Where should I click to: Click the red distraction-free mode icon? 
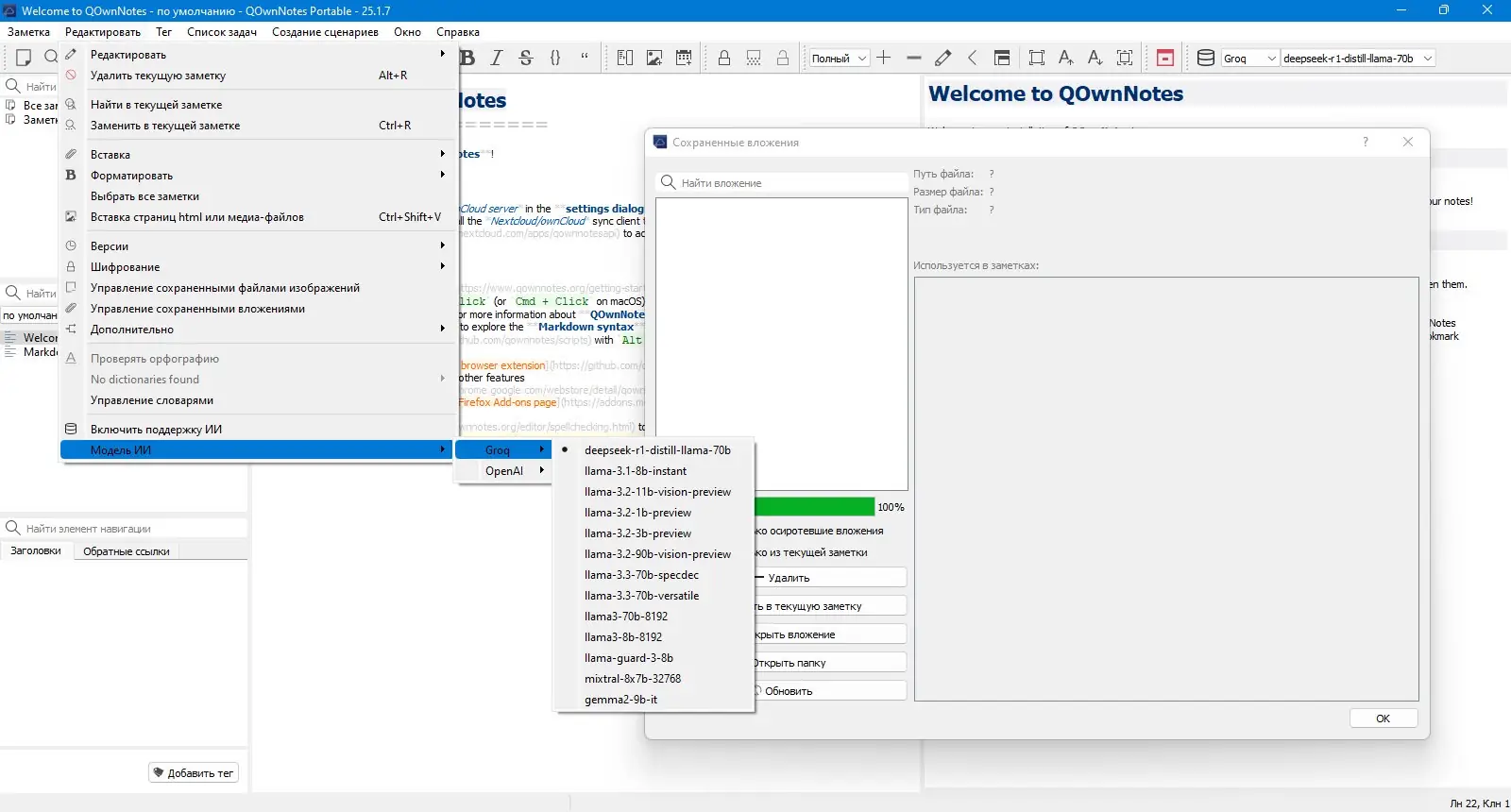click(x=1165, y=58)
